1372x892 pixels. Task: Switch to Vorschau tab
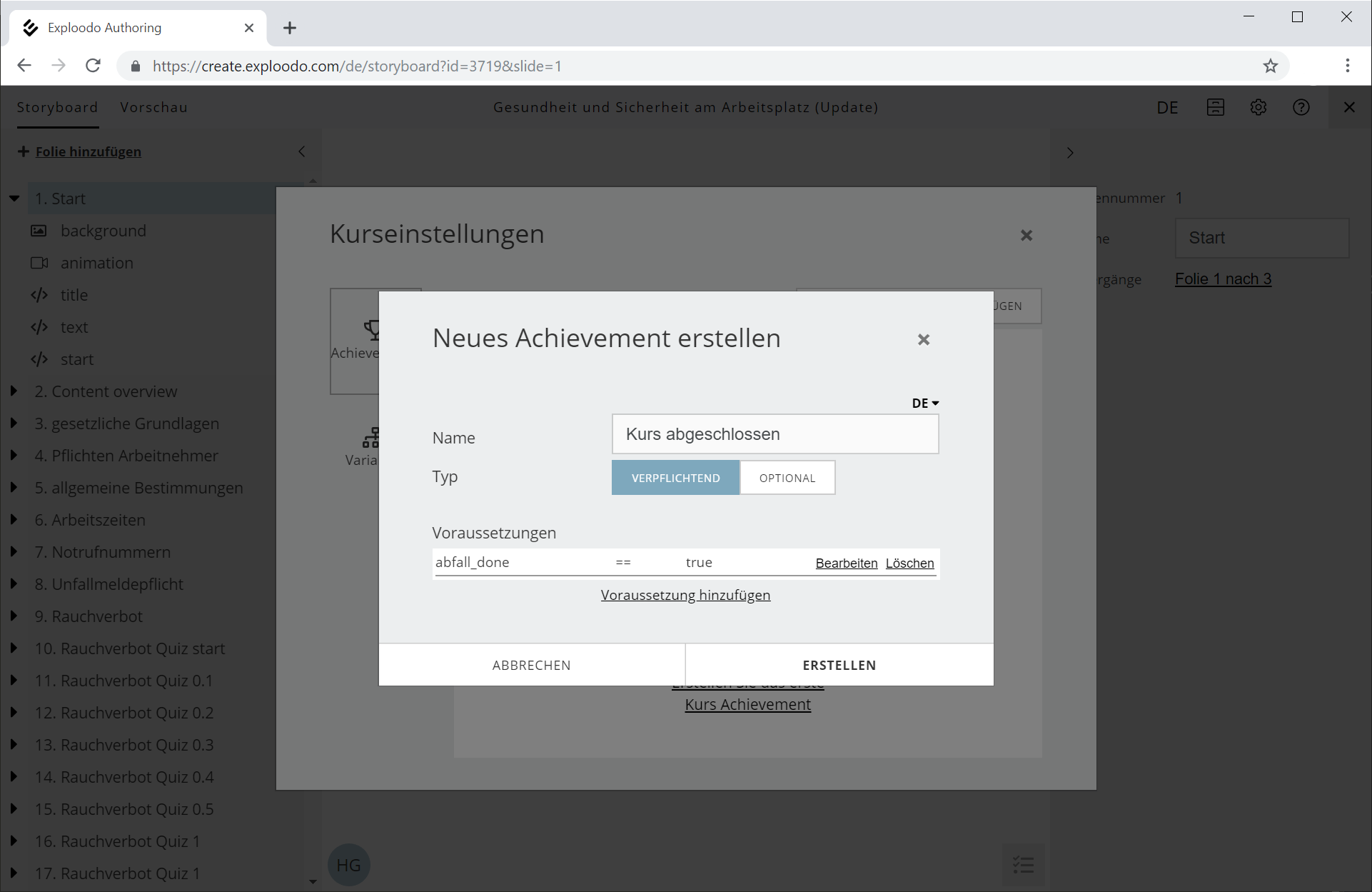tap(153, 107)
